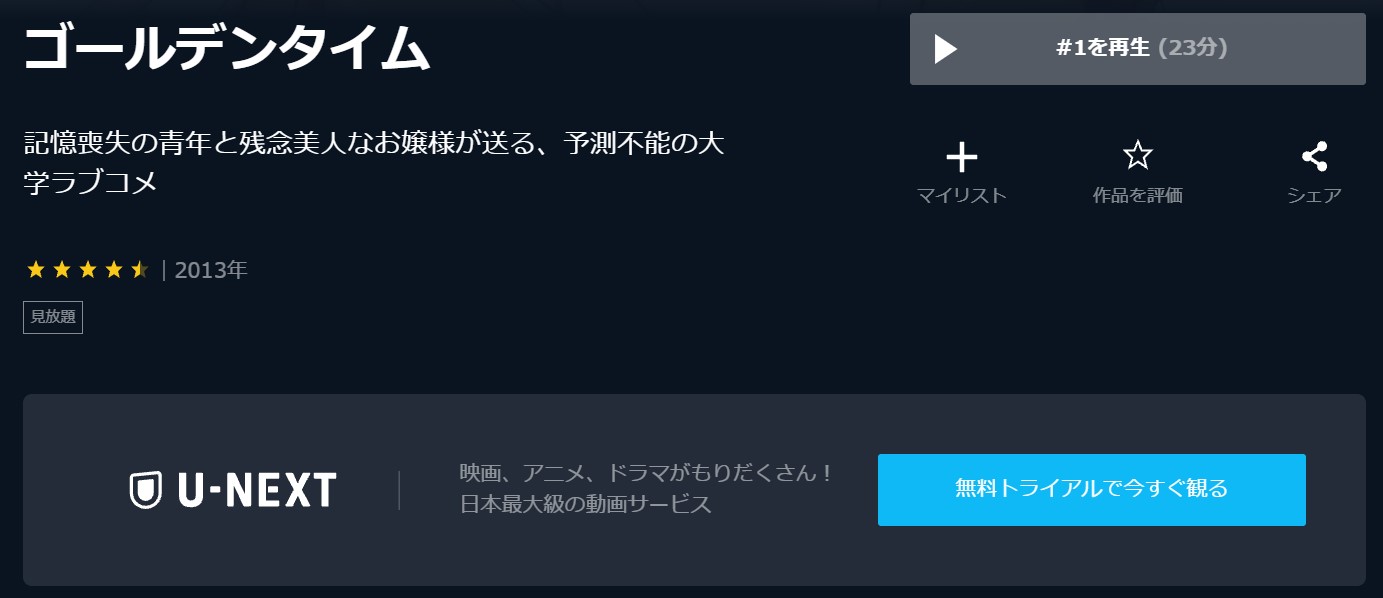Add the title with the plus マイリスト icon
The width and height of the screenshot is (1383, 598).
click(x=961, y=157)
